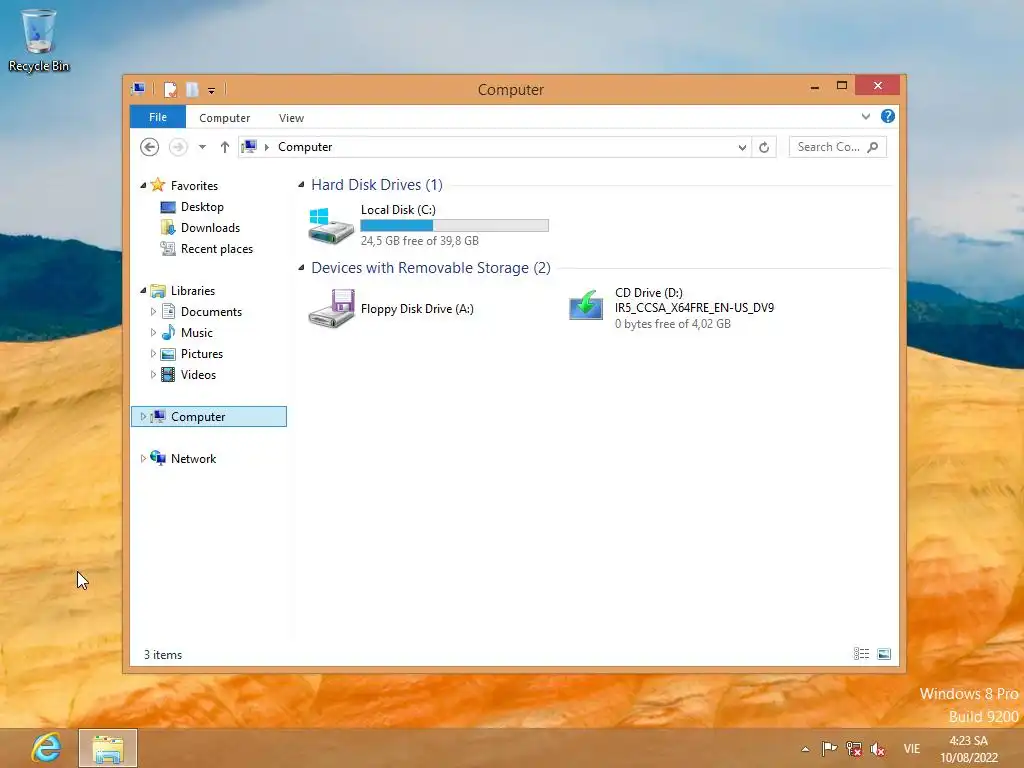Collapse the Libraries tree group

143,291
